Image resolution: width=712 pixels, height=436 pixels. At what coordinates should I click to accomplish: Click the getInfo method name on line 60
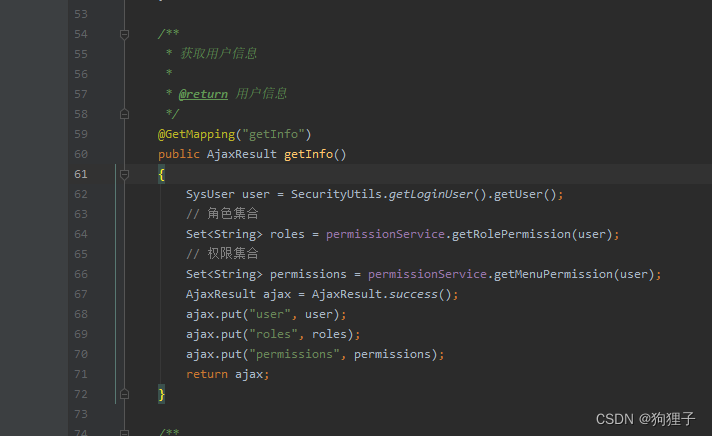[308, 154]
